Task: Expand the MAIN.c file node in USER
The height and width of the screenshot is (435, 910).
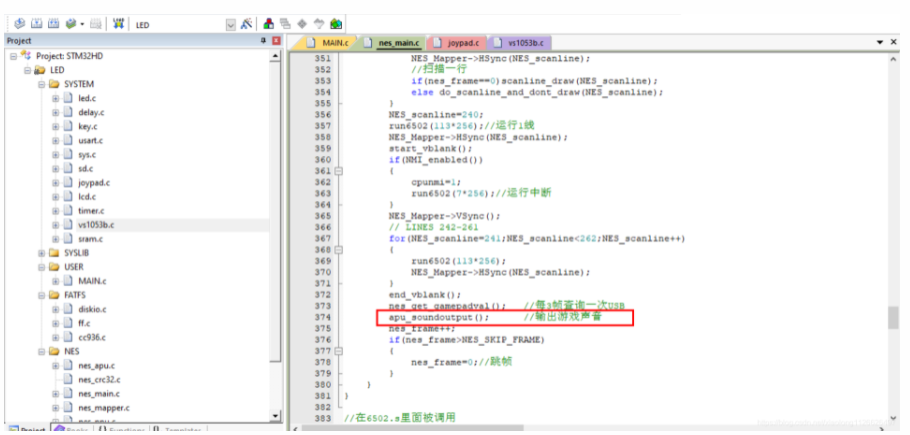Action: pos(56,281)
